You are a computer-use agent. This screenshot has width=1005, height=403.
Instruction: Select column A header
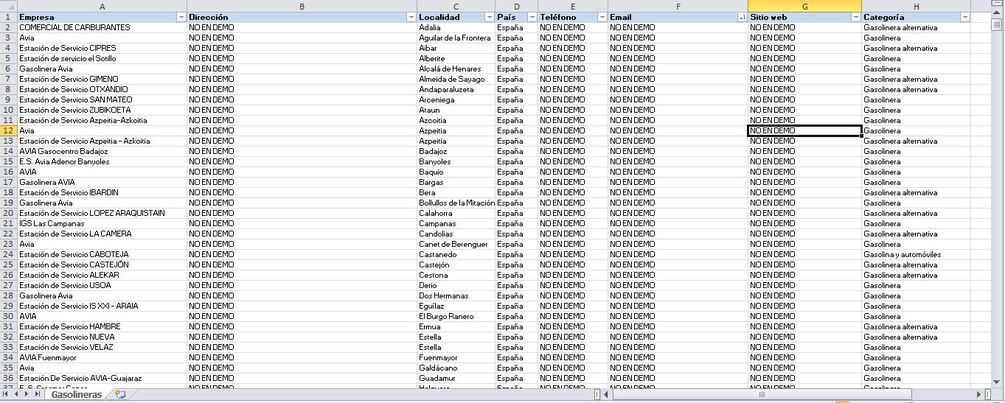pos(102,6)
